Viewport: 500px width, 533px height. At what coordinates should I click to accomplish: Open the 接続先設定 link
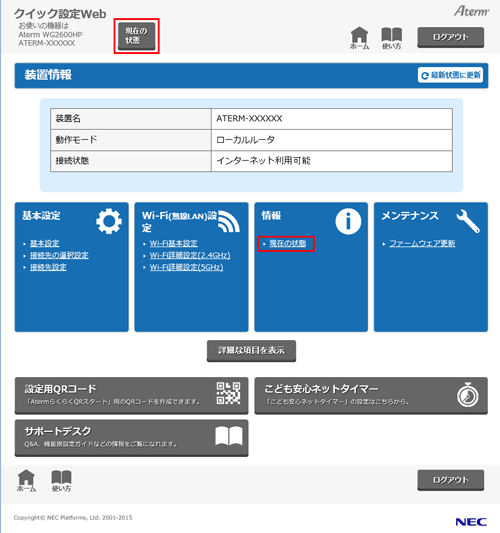click(48, 267)
